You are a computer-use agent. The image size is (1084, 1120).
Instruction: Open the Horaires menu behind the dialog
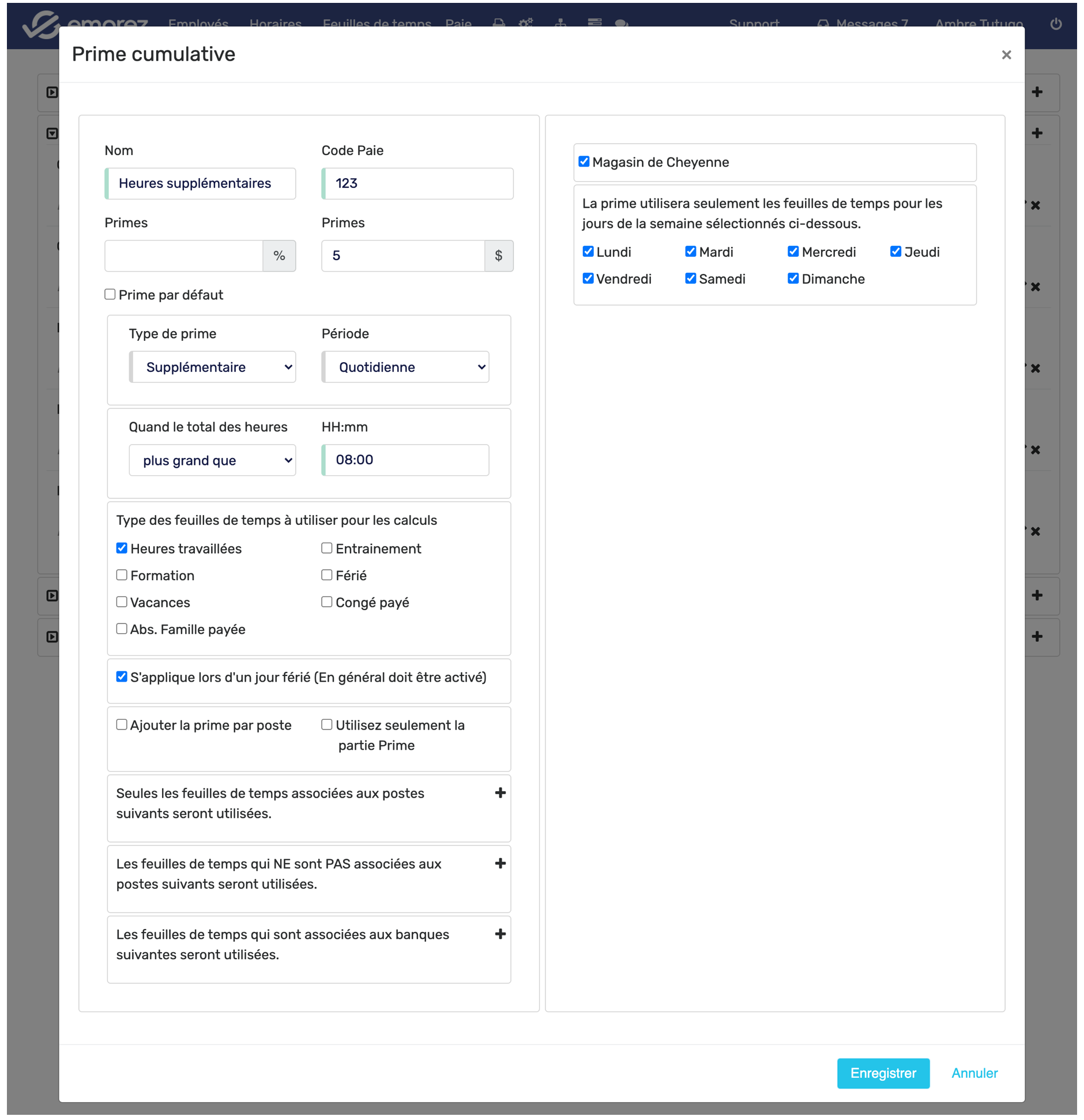[x=276, y=24]
